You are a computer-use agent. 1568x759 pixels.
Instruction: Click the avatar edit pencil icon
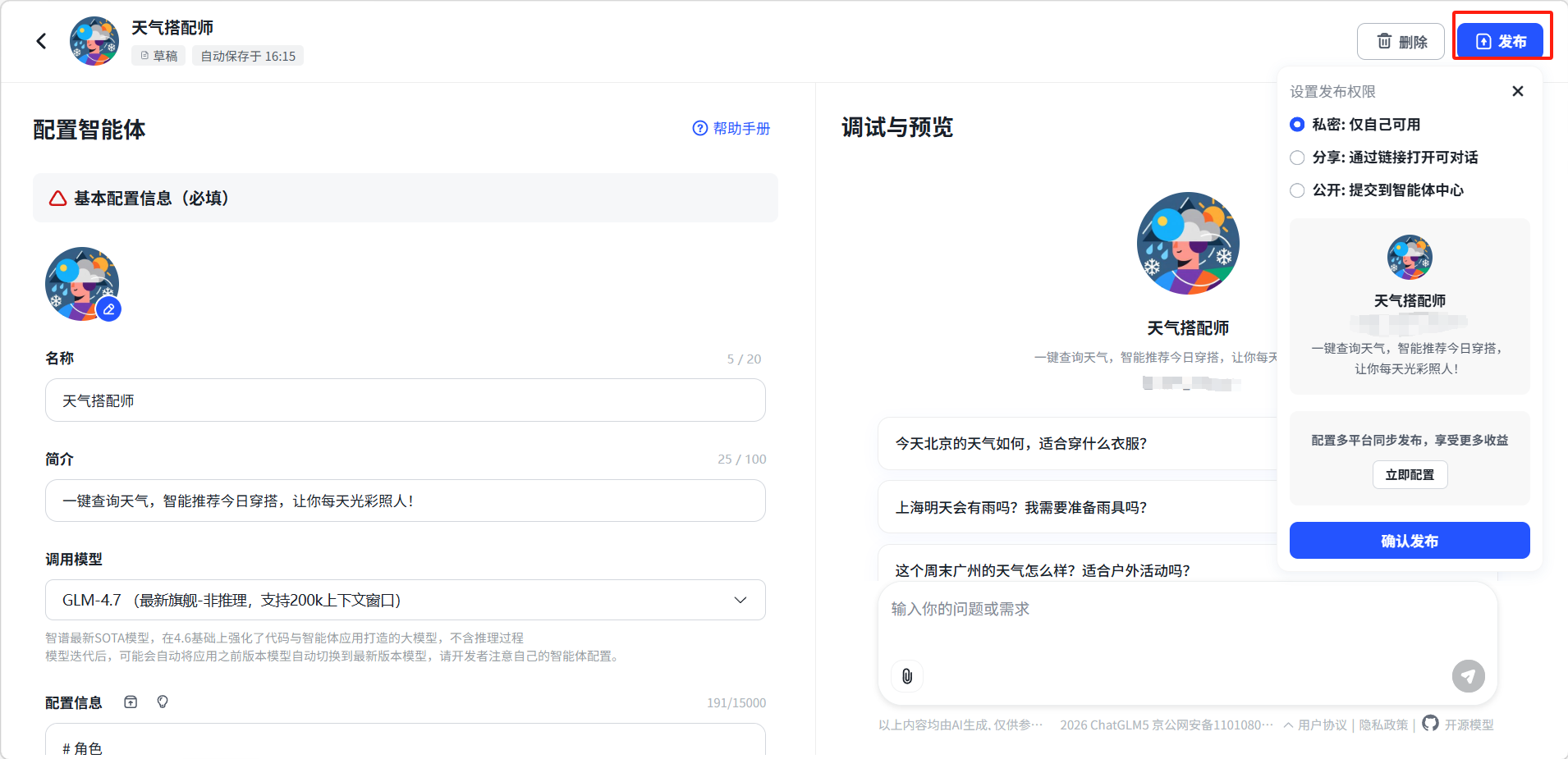(108, 309)
